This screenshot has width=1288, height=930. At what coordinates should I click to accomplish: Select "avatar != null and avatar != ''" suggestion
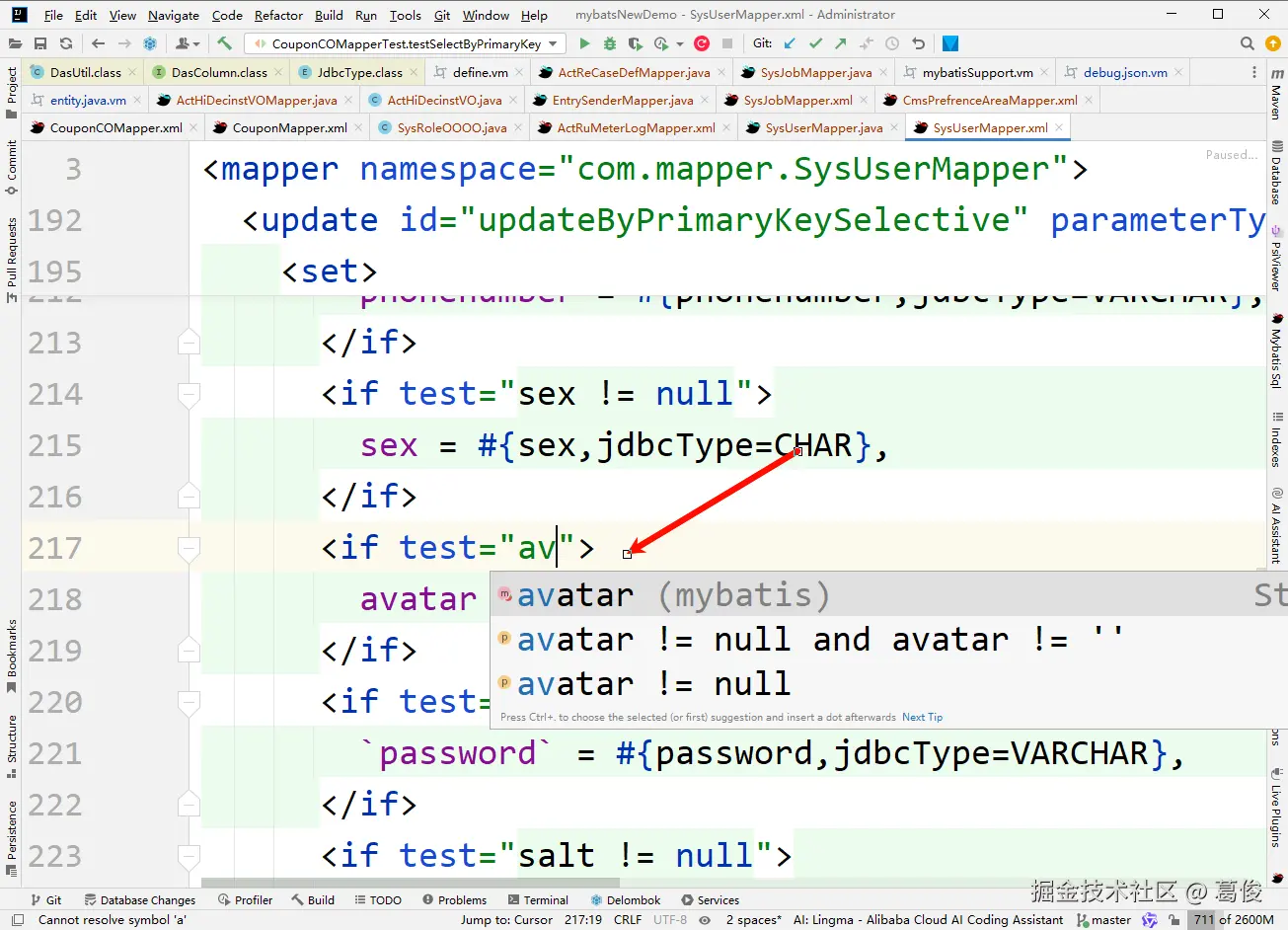click(888, 640)
